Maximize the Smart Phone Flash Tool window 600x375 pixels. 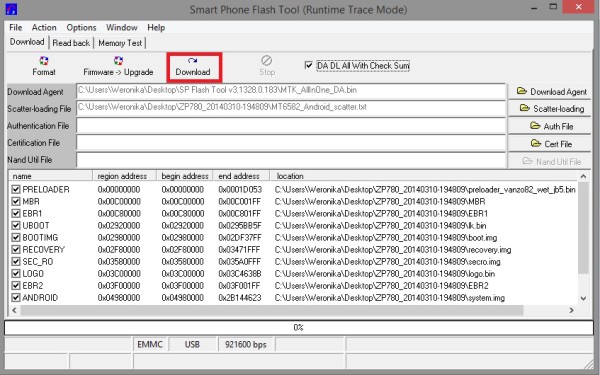coord(553,7)
